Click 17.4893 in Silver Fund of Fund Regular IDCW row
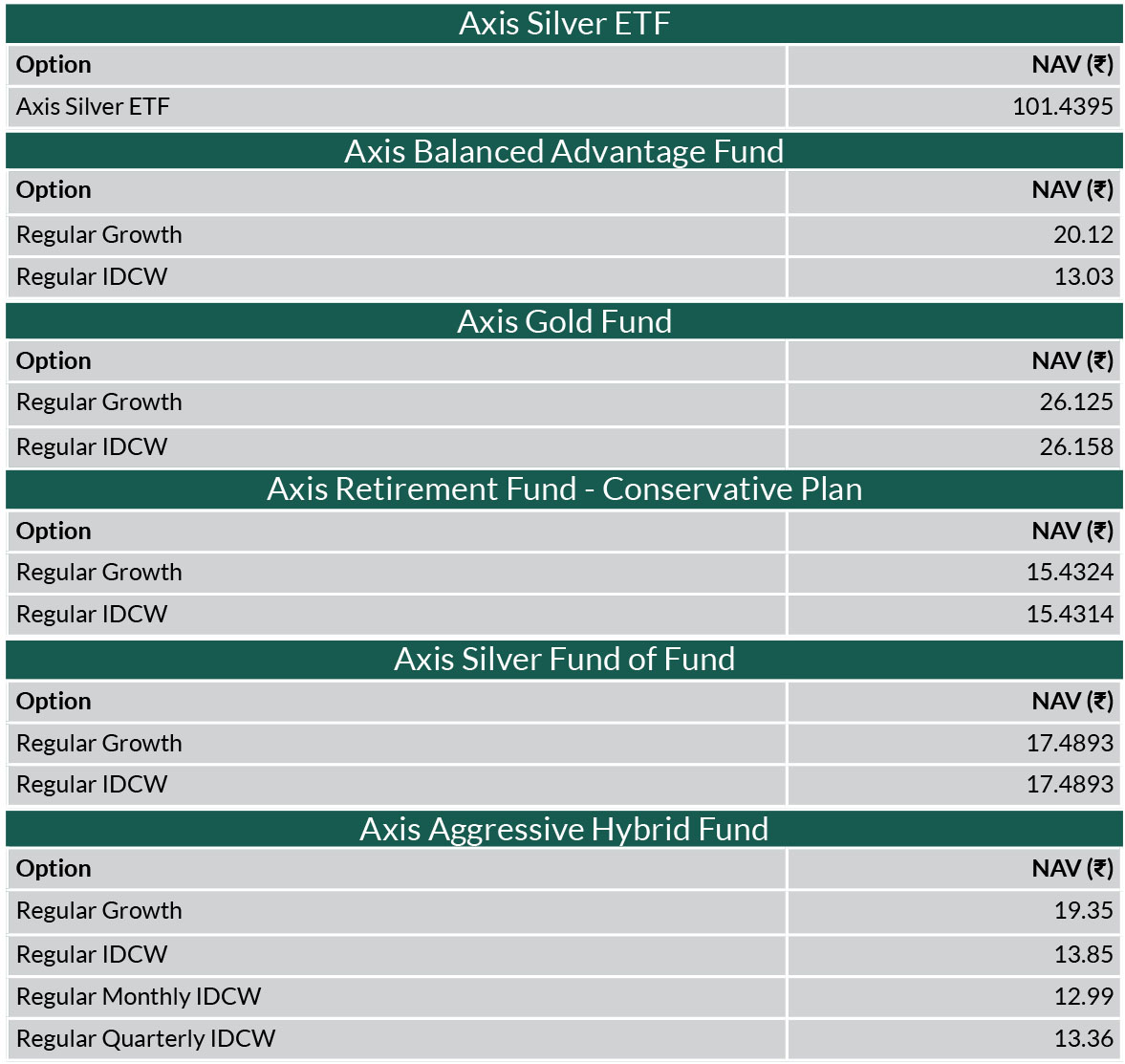The height and width of the screenshot is (1064, 1125). point(1070,784)
